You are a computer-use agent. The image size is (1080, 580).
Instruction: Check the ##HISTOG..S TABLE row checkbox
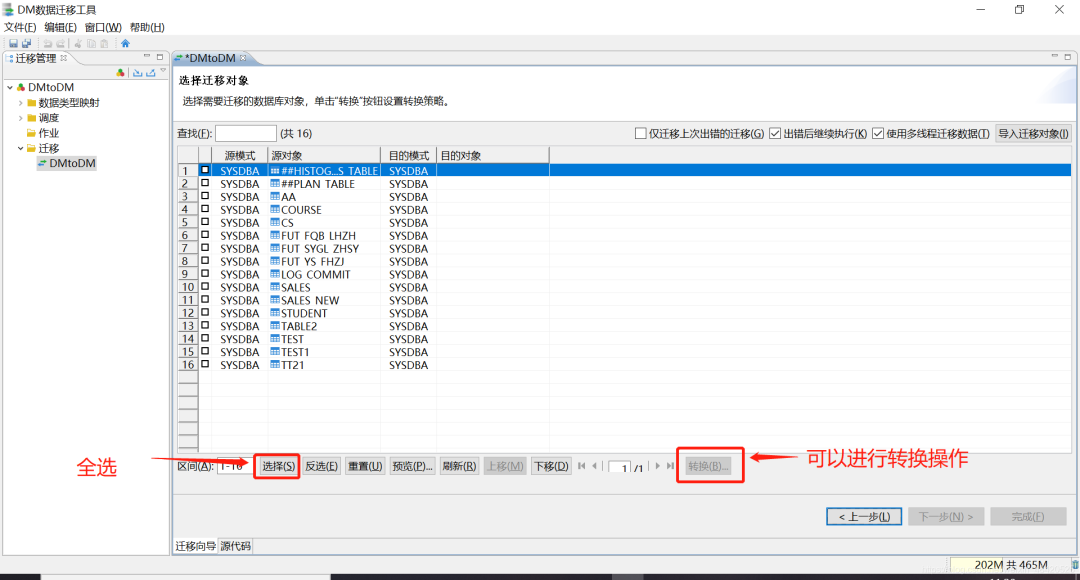[x=205, y=170]
